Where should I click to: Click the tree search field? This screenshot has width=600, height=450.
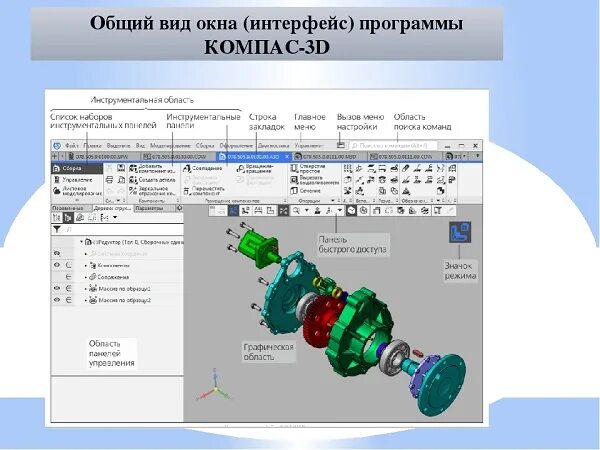tap(124, 230)
